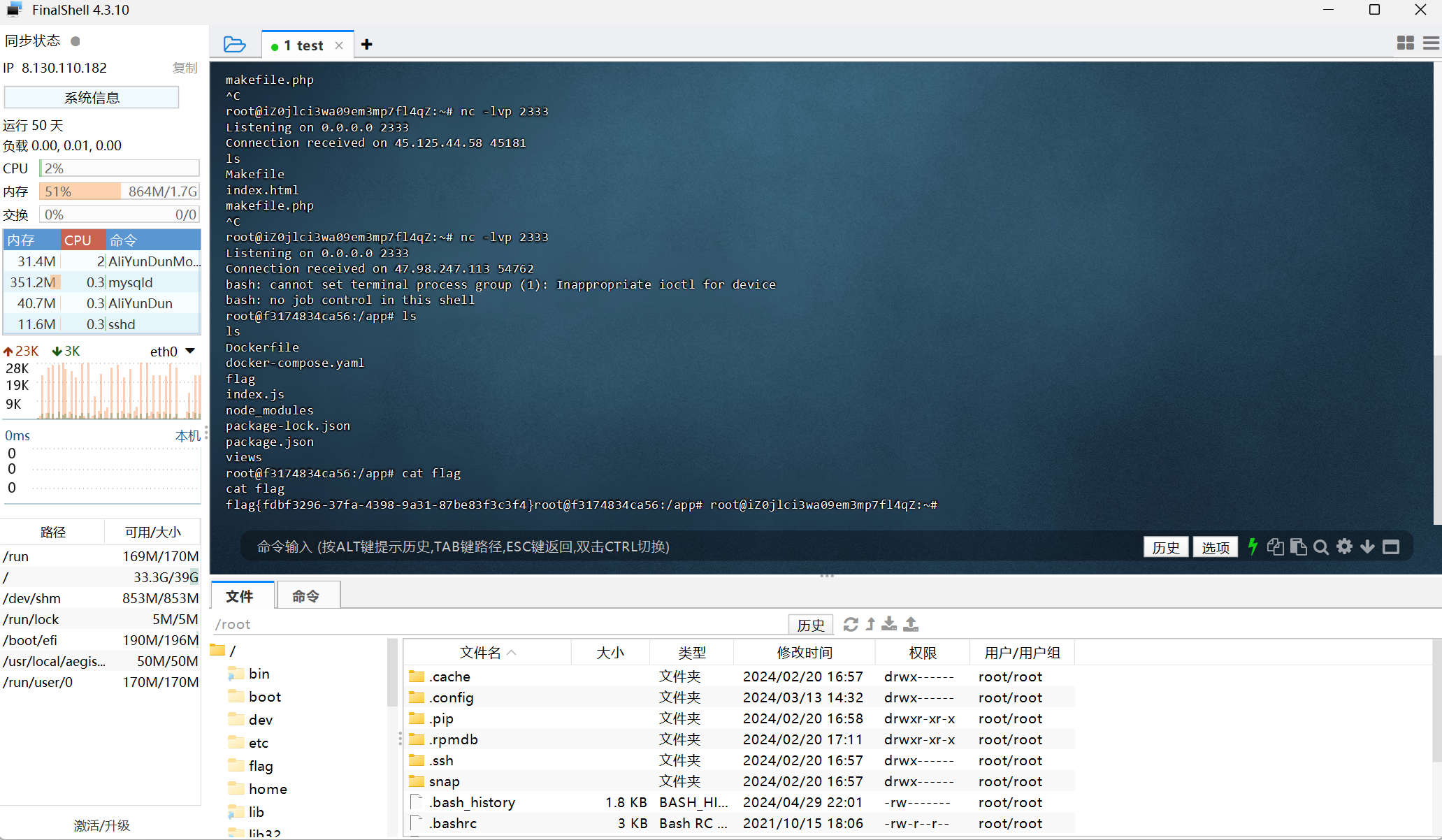Viewport: 1442px width, 840px height.
Task: Select the flag folder in tree
Action: pos(251,766)
